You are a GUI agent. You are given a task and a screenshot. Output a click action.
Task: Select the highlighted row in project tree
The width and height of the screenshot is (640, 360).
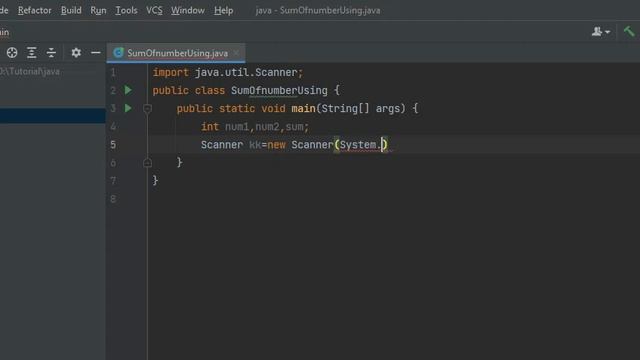click(x=53, y=116)
